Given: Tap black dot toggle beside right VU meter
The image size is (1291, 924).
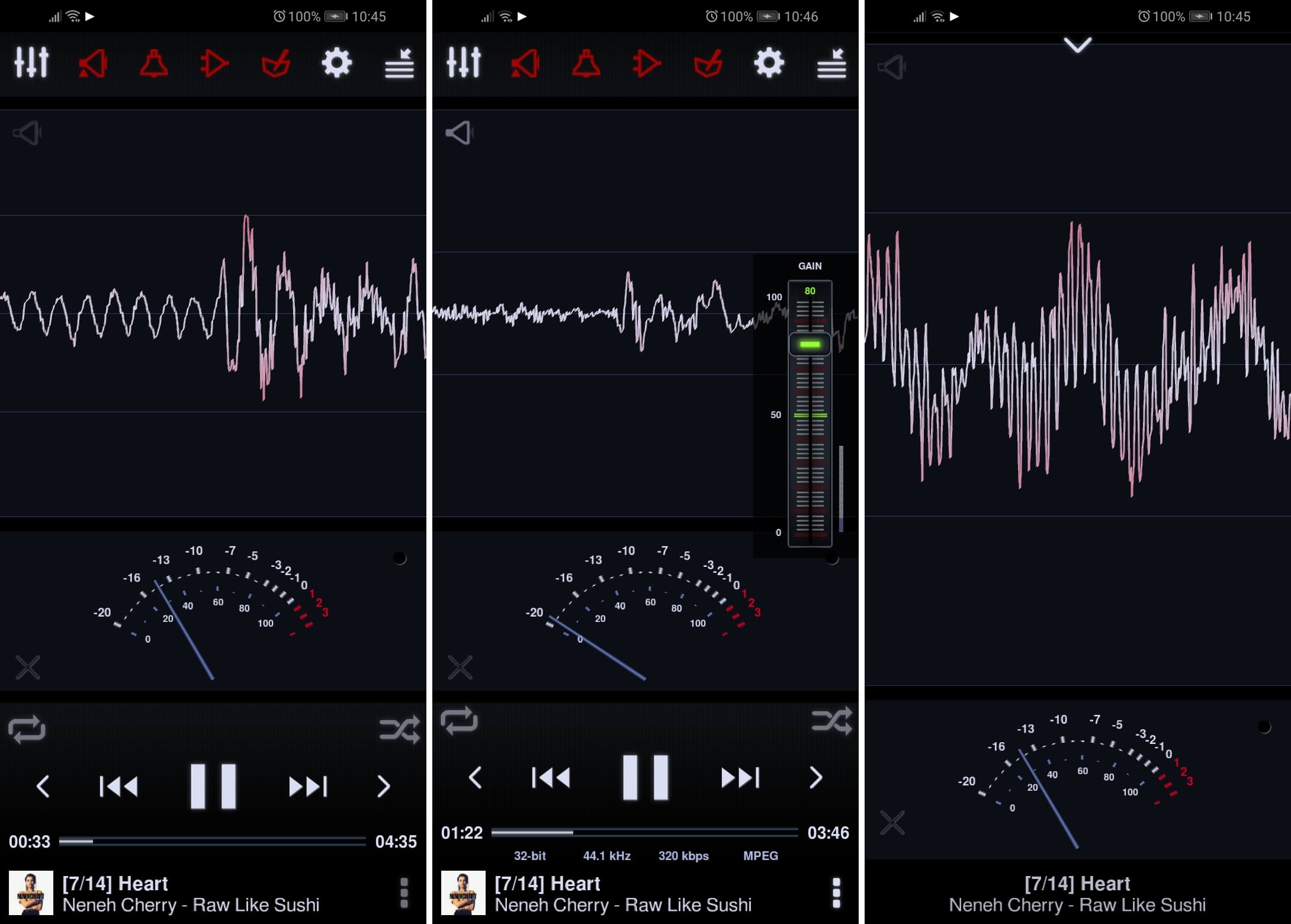Looking at the screenshot, I should click(1264, 727).
